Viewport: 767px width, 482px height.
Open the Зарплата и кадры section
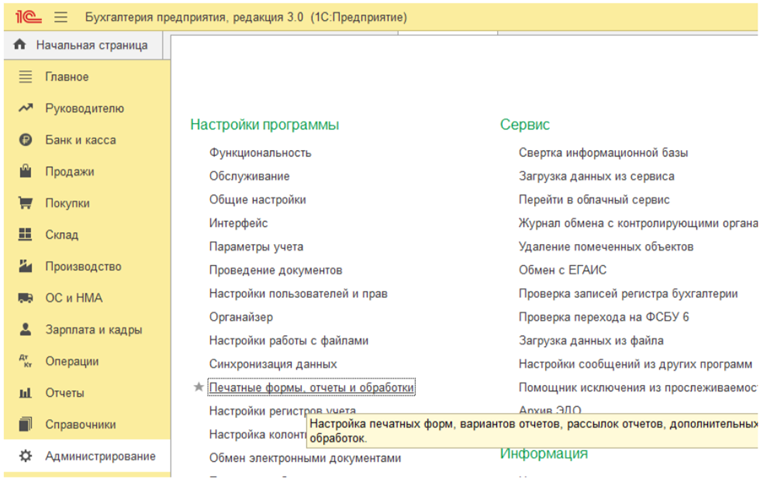93,330
